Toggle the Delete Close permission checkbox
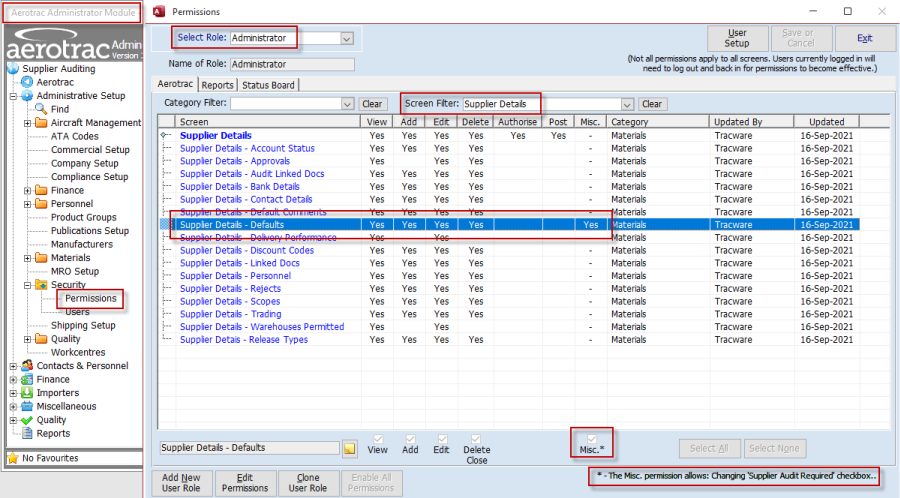The image size is (900, 498). click(476, 438)
